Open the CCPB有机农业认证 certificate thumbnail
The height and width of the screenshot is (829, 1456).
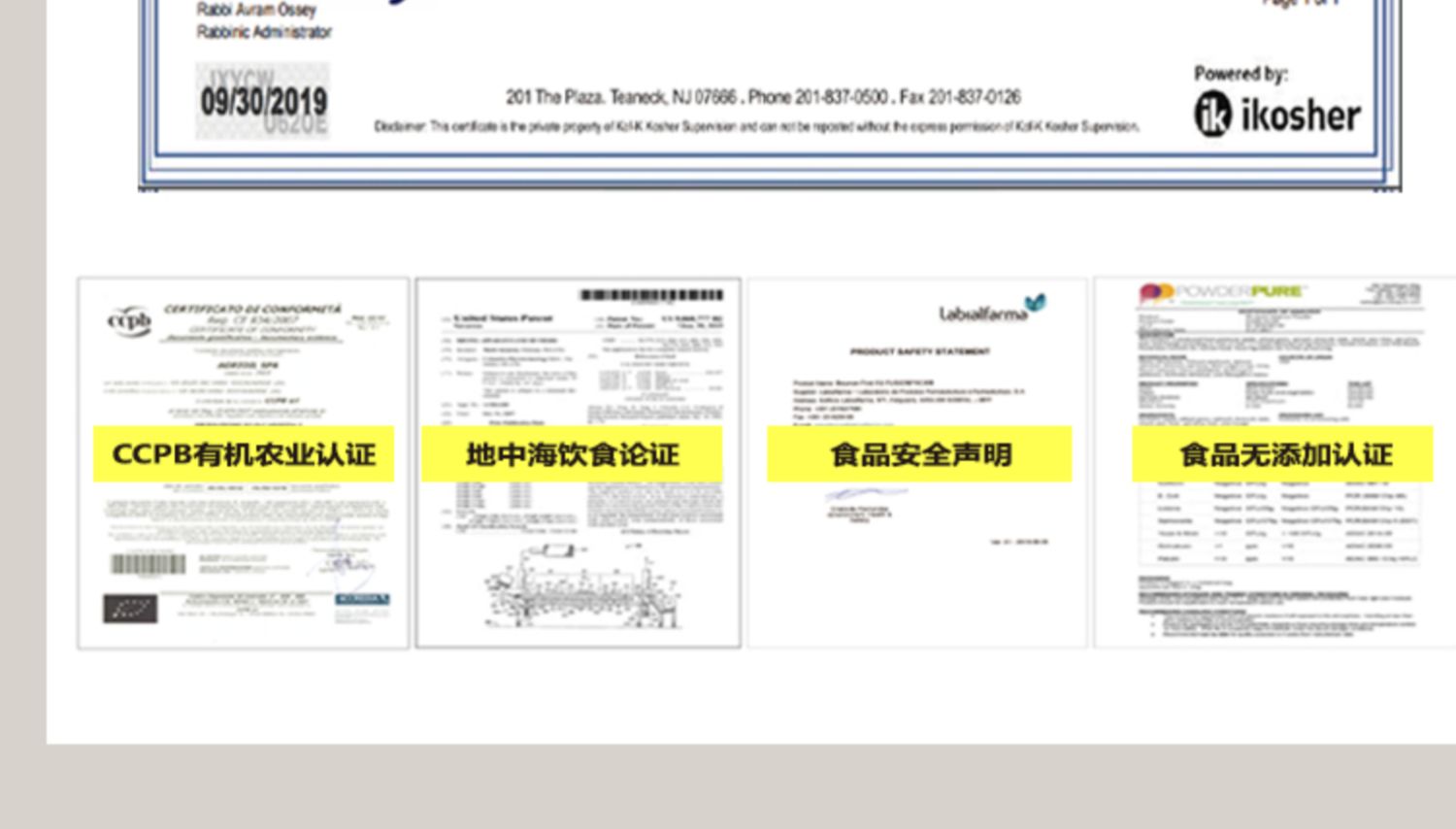244,463
